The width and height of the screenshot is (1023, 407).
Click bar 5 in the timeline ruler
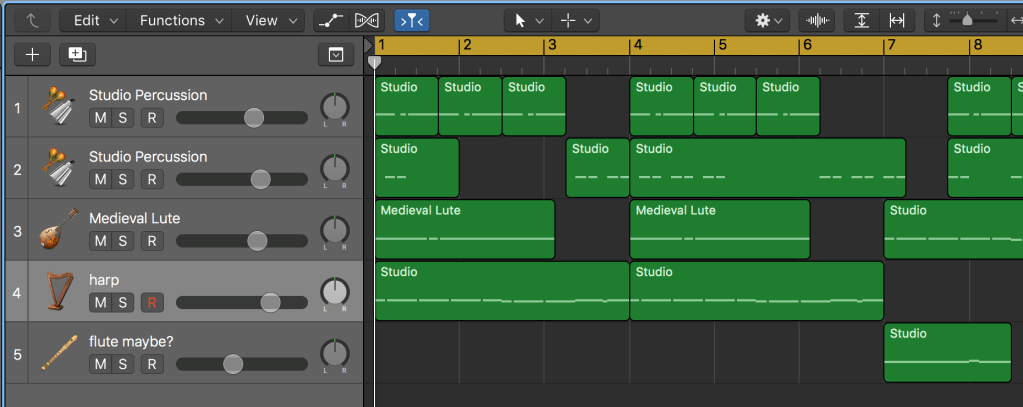point(722,45)
